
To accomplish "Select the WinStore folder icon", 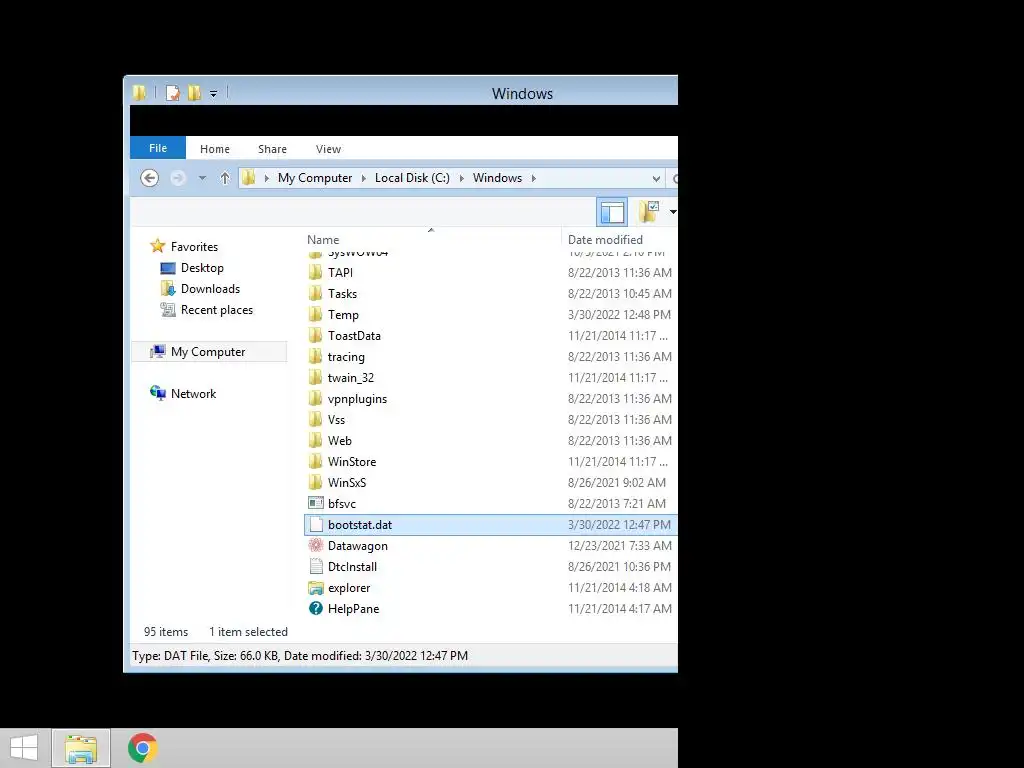I will click(315, 461).
